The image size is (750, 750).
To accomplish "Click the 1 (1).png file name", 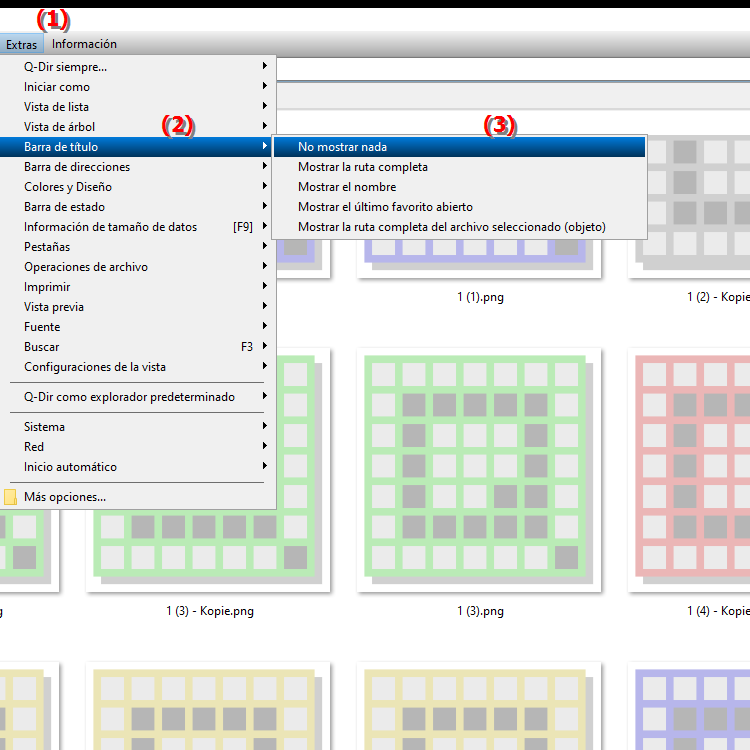I will 480,297.
